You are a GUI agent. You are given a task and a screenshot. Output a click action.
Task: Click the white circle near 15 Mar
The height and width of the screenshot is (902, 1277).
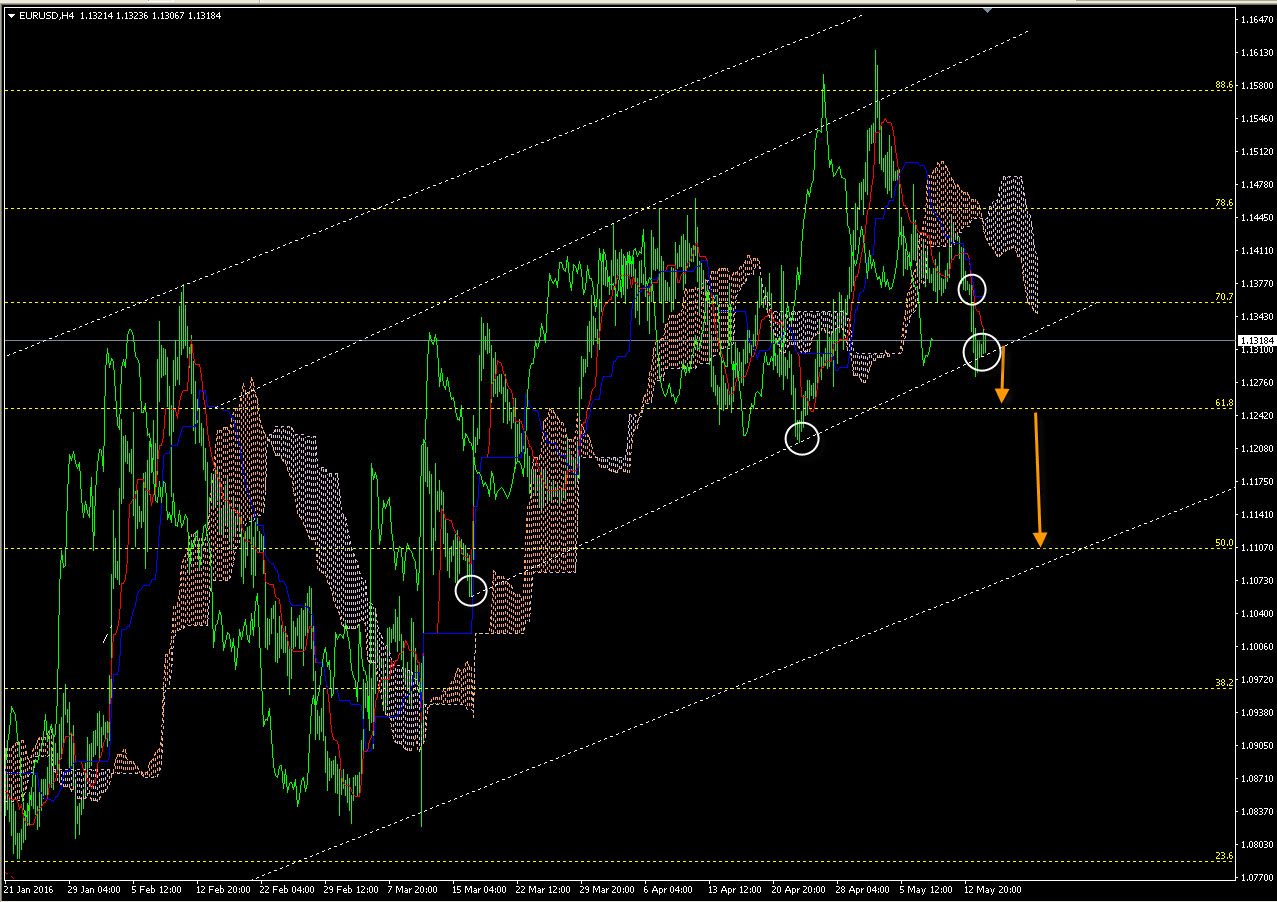tap(471, 590)
